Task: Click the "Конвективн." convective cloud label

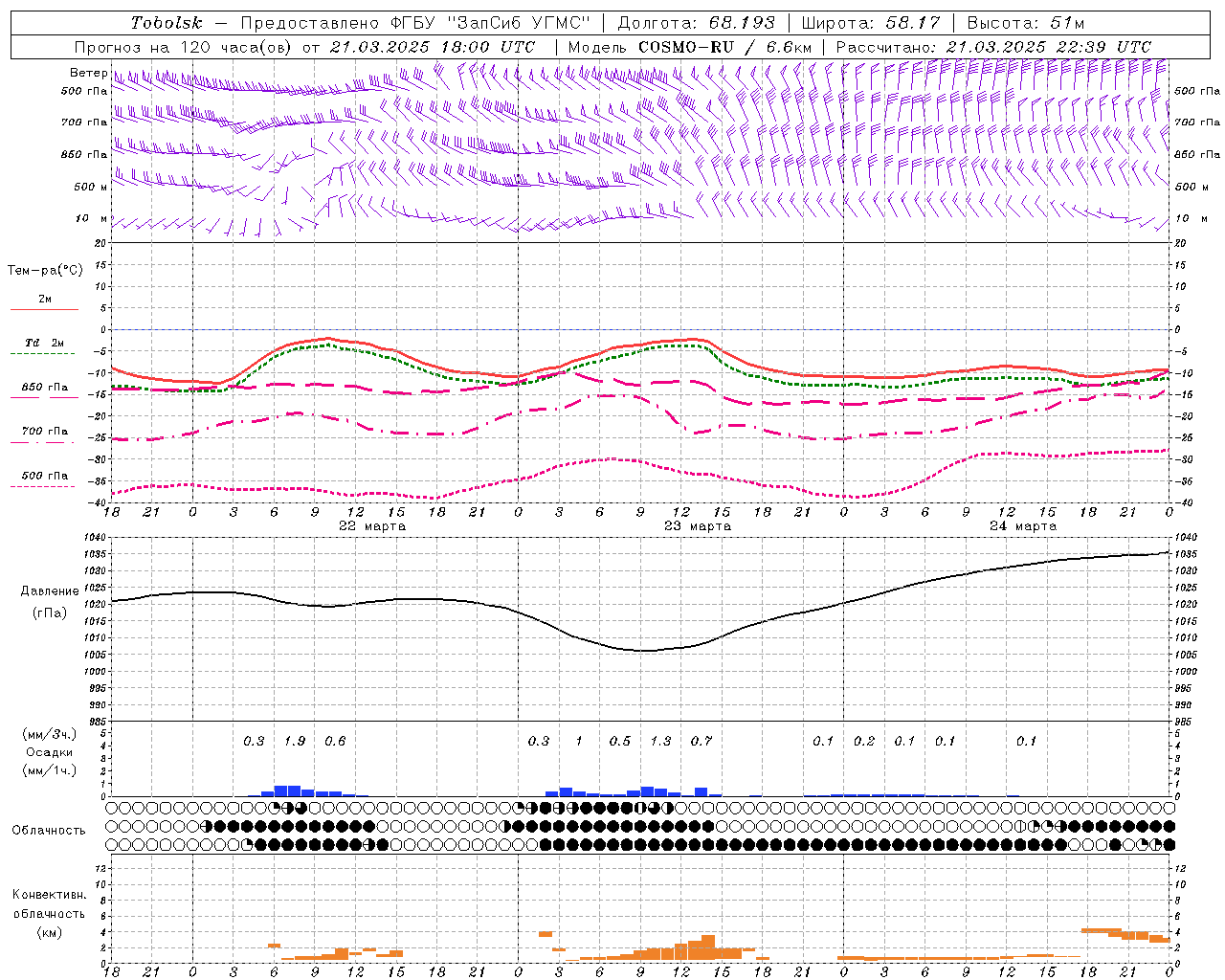Action: point(49,895)
